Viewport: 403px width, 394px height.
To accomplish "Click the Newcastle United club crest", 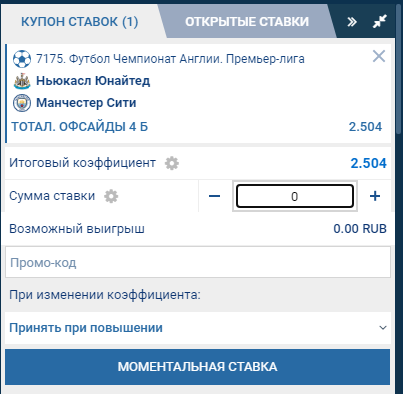I will click(x=22, y=81).
